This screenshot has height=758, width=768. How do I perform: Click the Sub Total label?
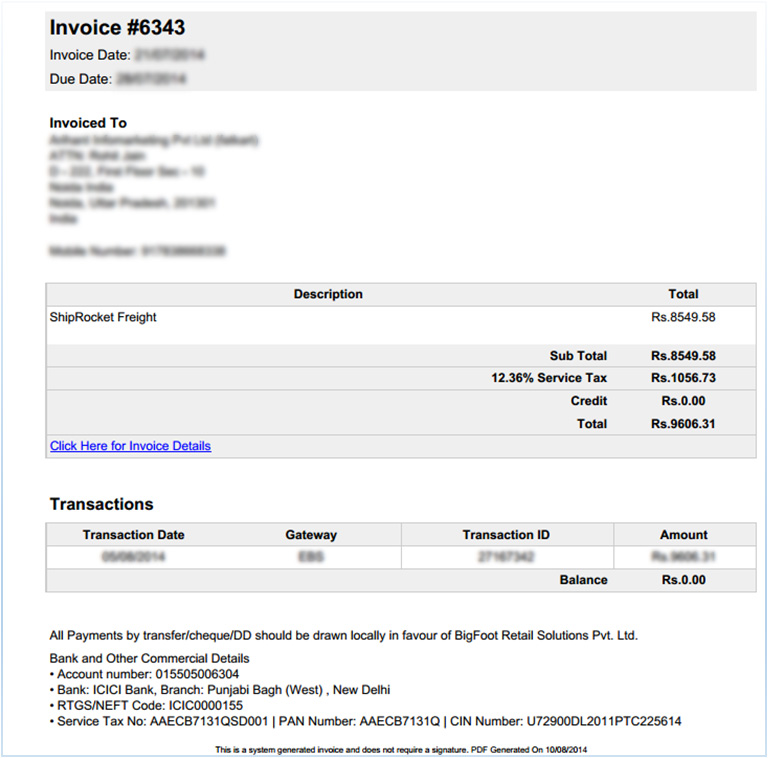click(578, 356)
